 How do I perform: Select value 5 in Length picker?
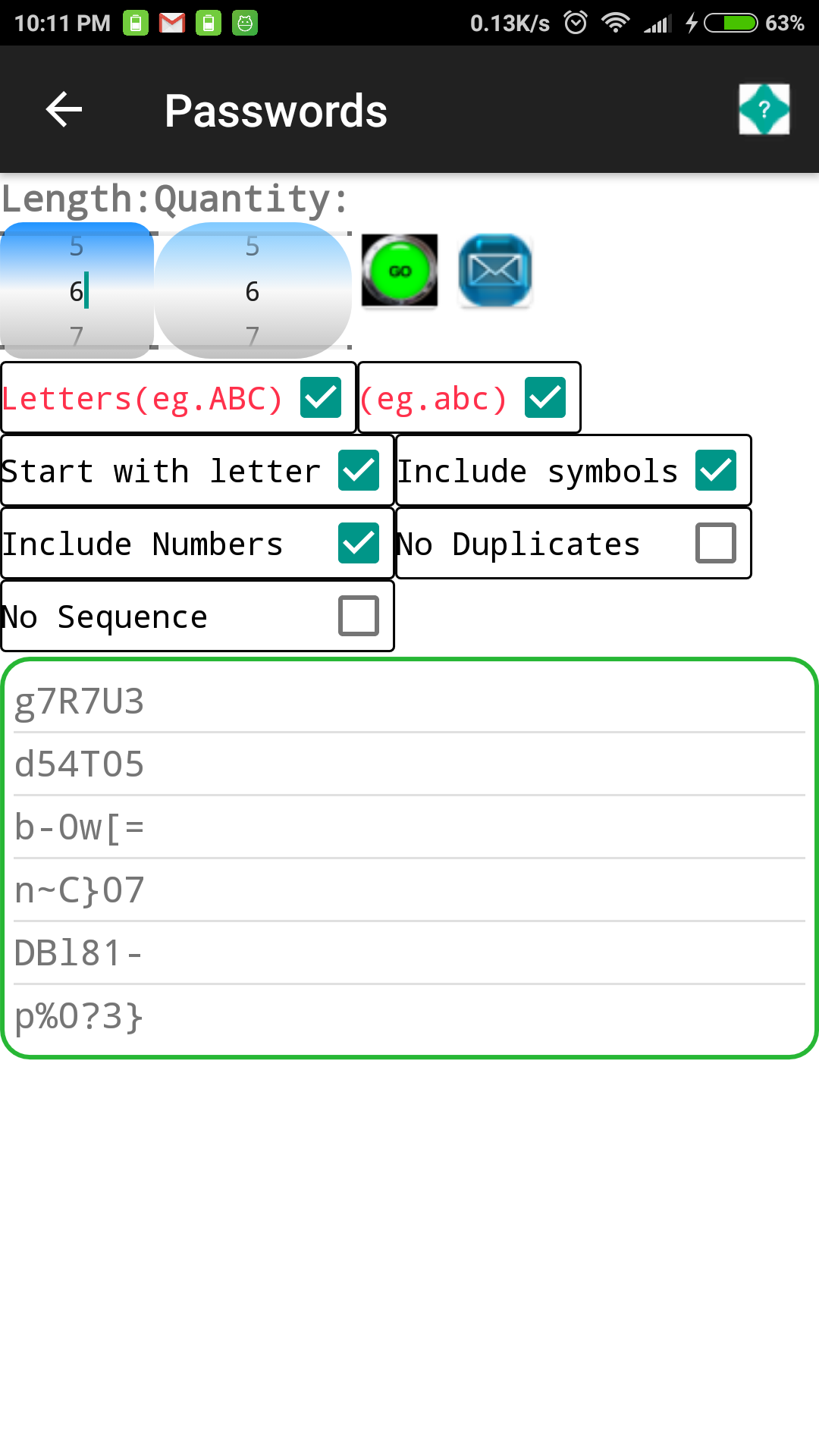[77, 246]
